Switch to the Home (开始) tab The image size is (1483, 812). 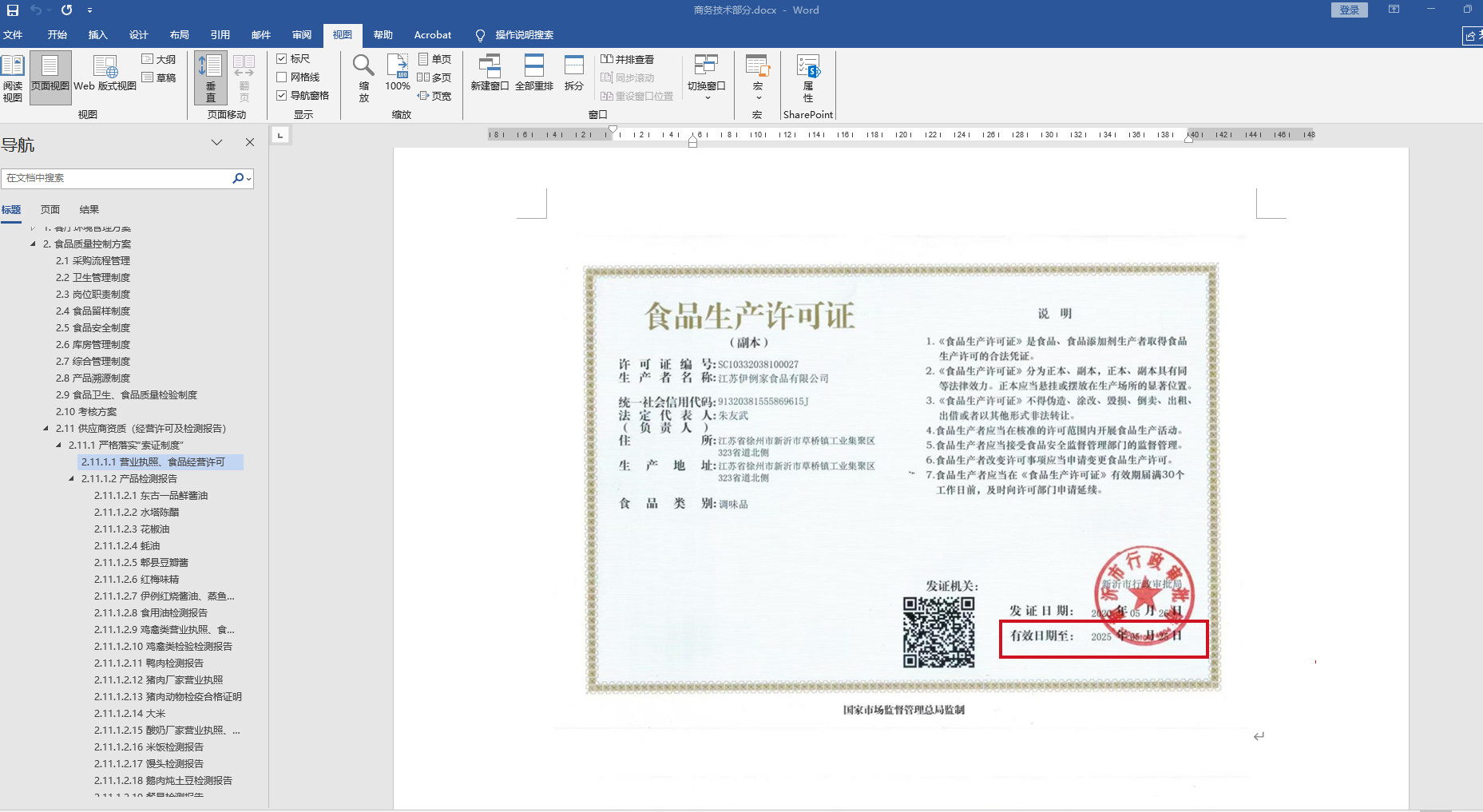tap(57, 35)
